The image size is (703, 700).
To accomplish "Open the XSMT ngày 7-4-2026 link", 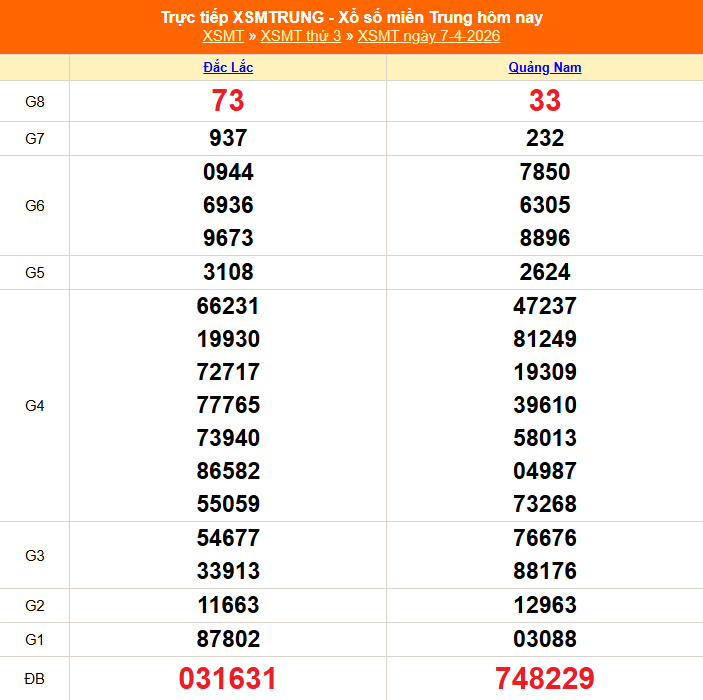I will coord(429,36).
